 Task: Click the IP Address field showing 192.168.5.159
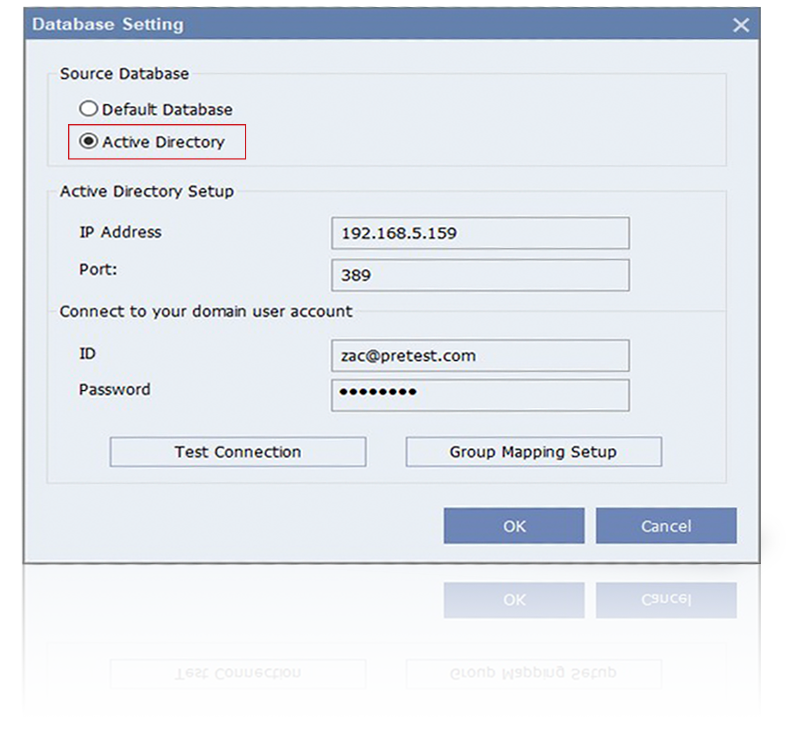click(x=480, y=233)
